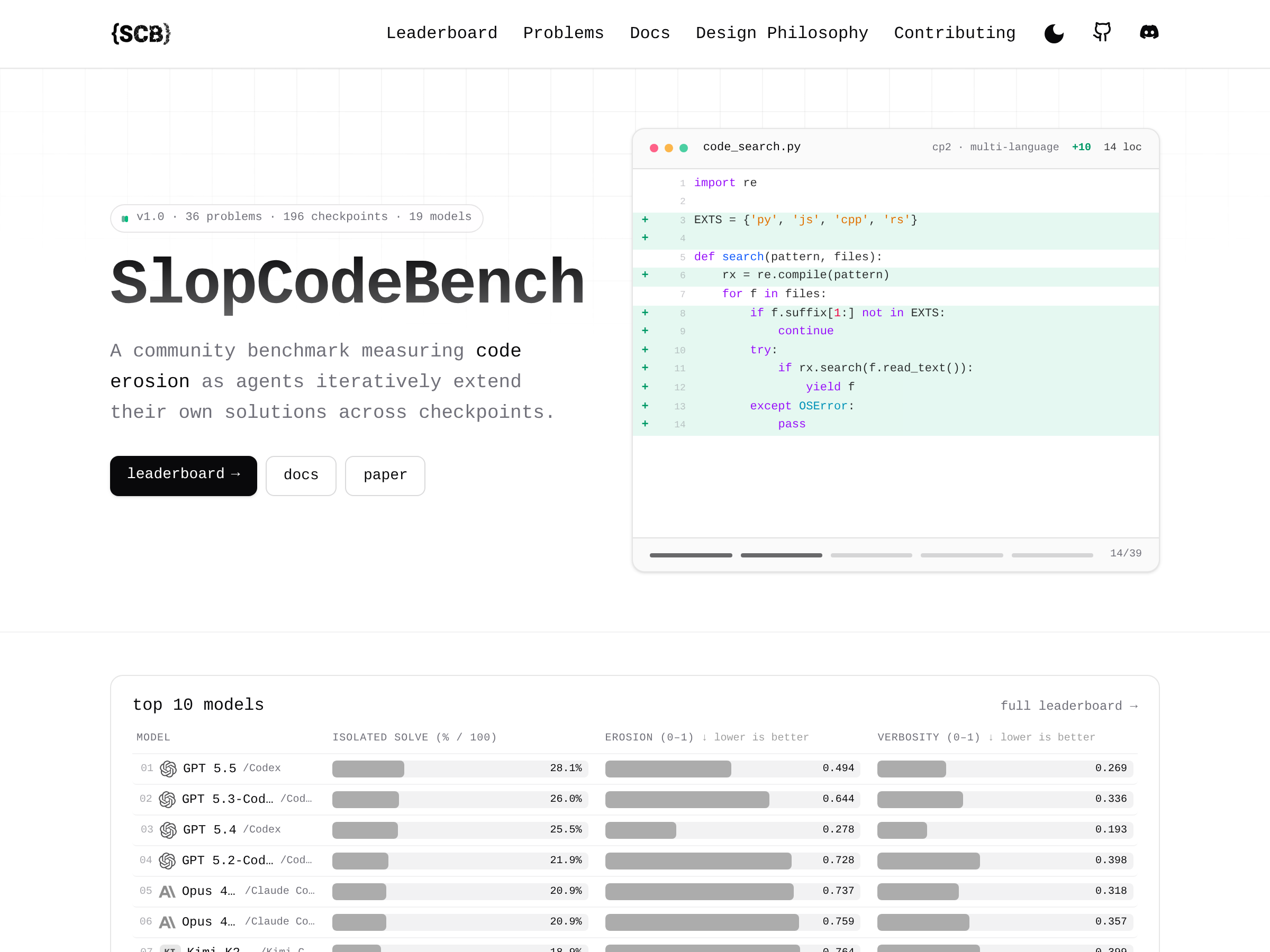
Task: Open the Leaderboard nav item
Action: (x=441, y=33)
